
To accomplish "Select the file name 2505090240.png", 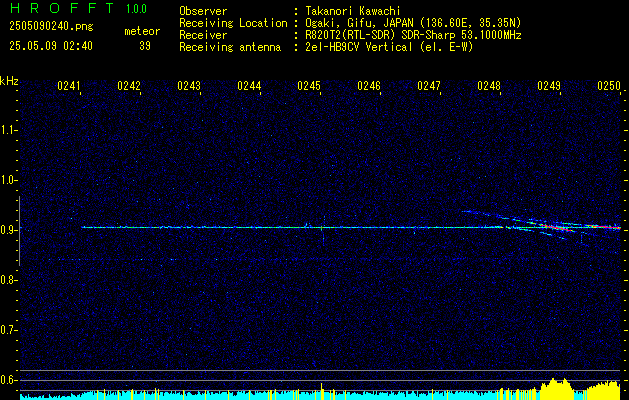I will pos(51,27).
